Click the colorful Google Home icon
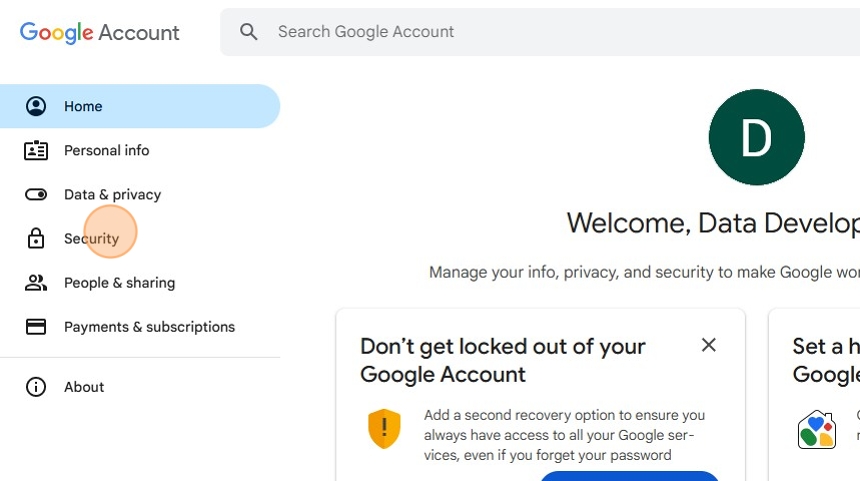Viewport: 860px width, 481px height. coord(816,430)
